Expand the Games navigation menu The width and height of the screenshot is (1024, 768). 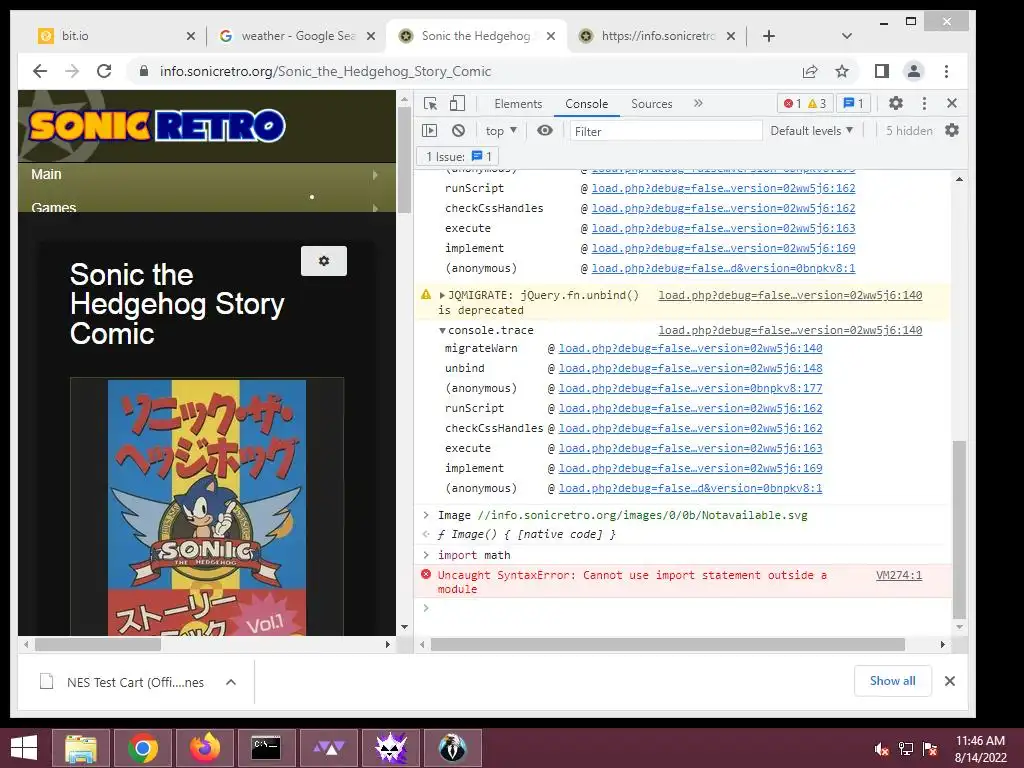tap(207, 206)
